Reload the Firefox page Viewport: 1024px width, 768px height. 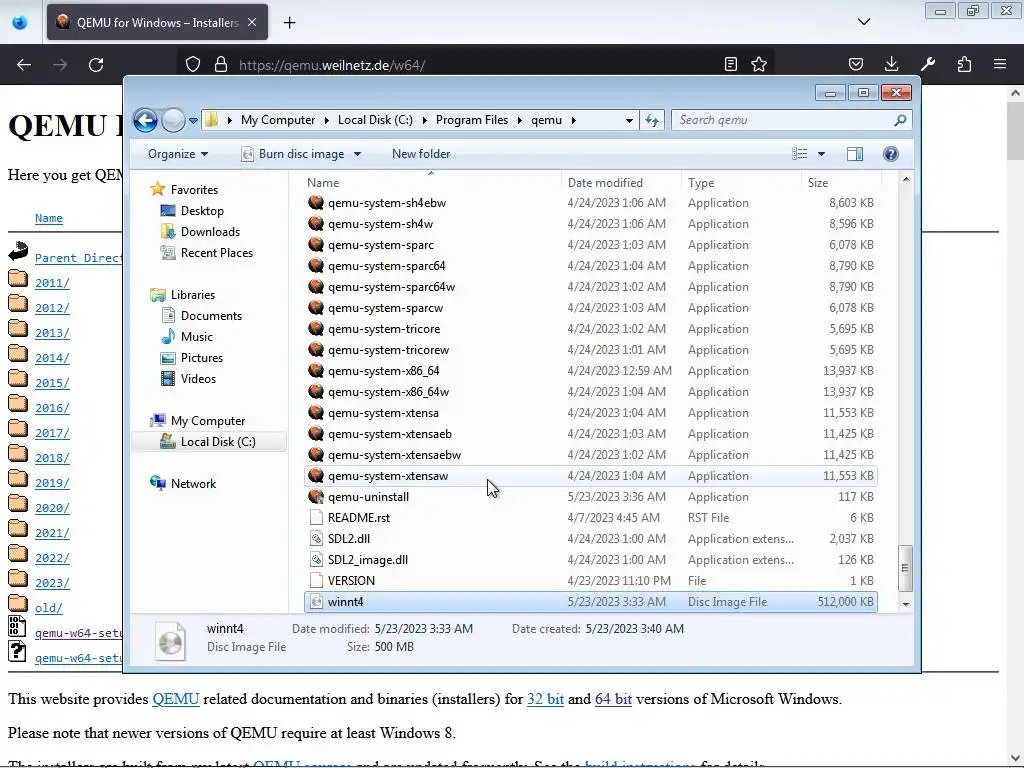tap(96, 65)
